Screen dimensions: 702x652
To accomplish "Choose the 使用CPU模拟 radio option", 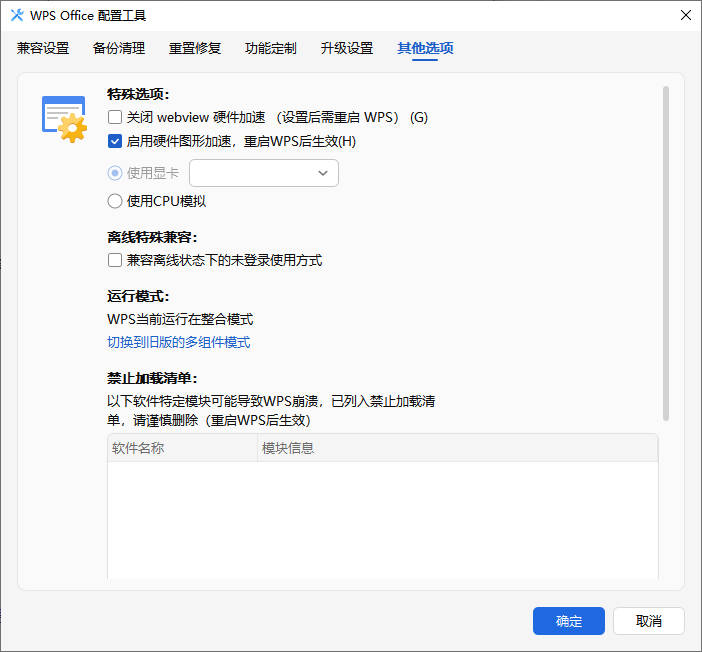I will 115,201.
